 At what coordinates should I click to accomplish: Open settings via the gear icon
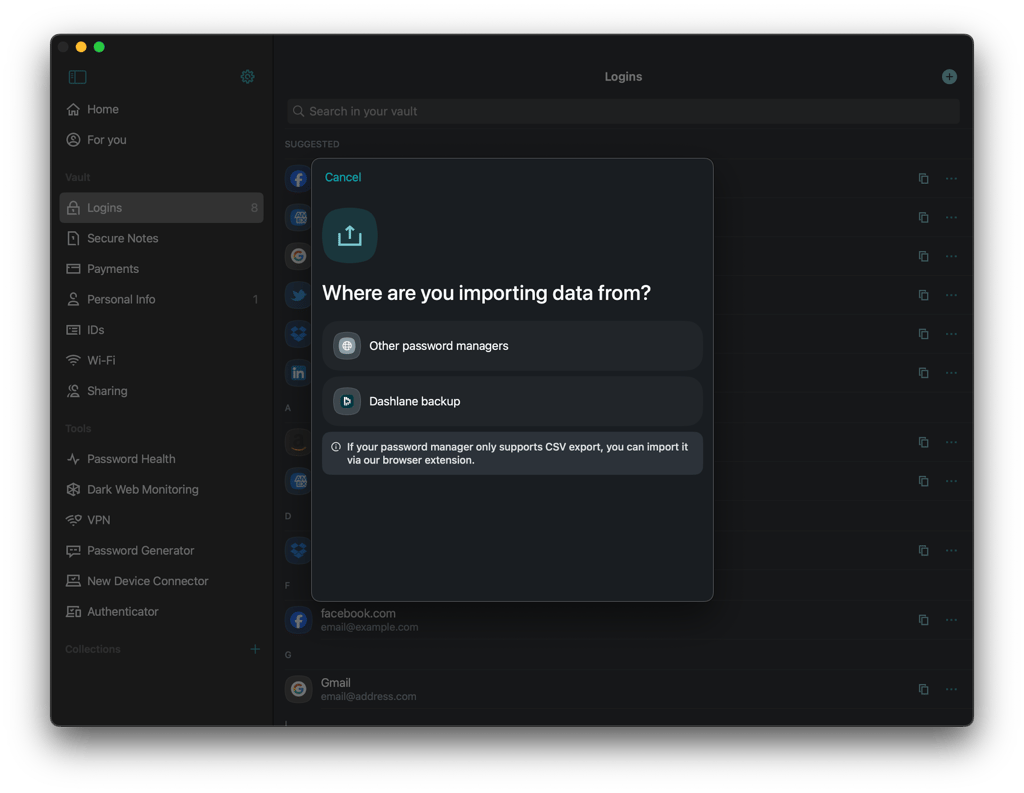pos(248,77)
